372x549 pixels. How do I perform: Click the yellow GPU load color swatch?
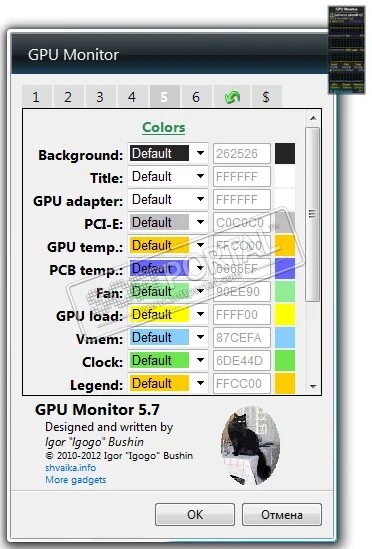(x=285, y=314)
